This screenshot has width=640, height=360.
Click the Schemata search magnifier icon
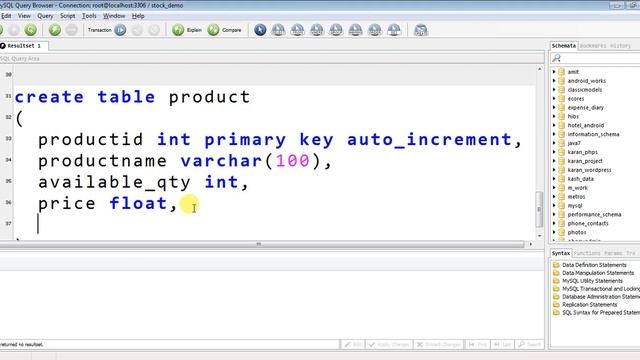(556, 58)
